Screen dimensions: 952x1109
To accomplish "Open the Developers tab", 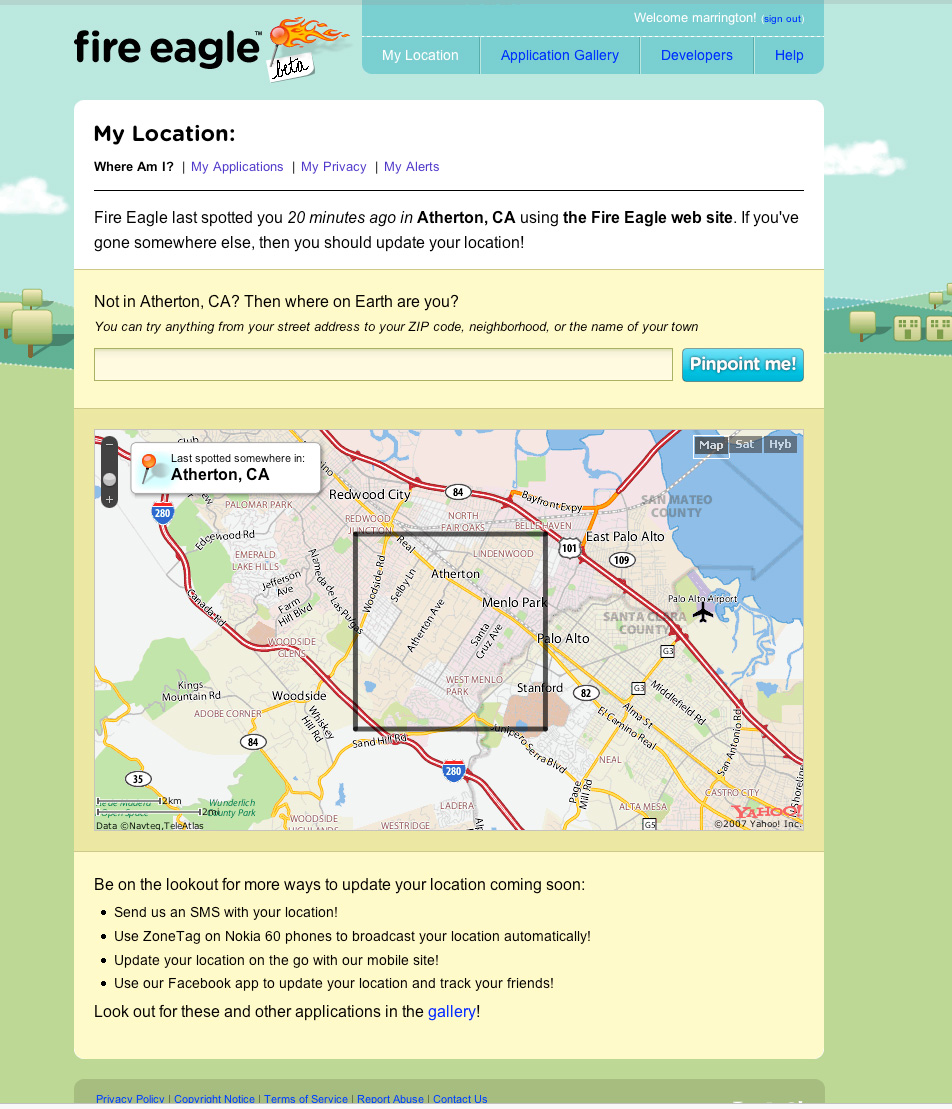I will click(x=697, y=55).
